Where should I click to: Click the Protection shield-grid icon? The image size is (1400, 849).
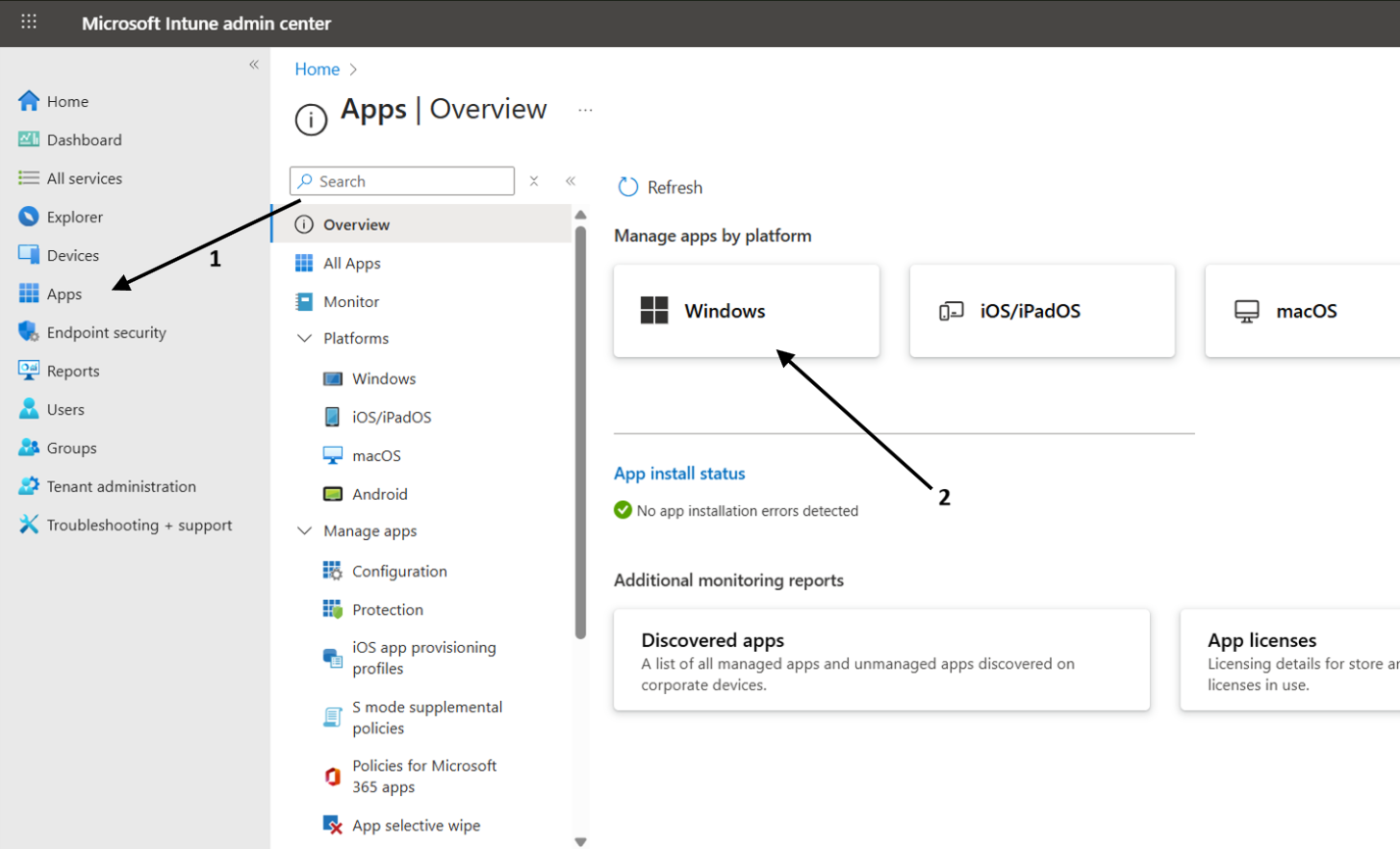[x=332, y=609]
